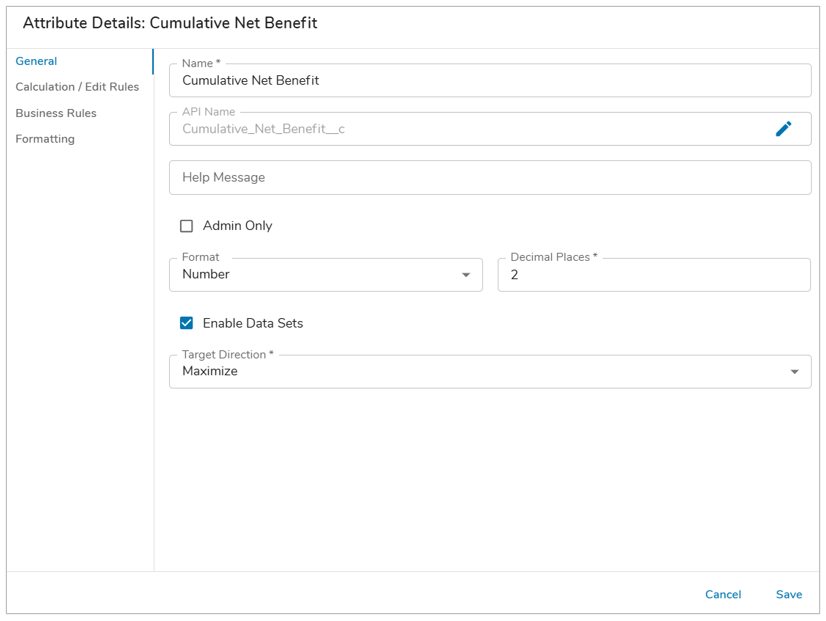Click the pencil icon to edit API Name
Screen dimensions: 826x621
[x=784, y=129]
